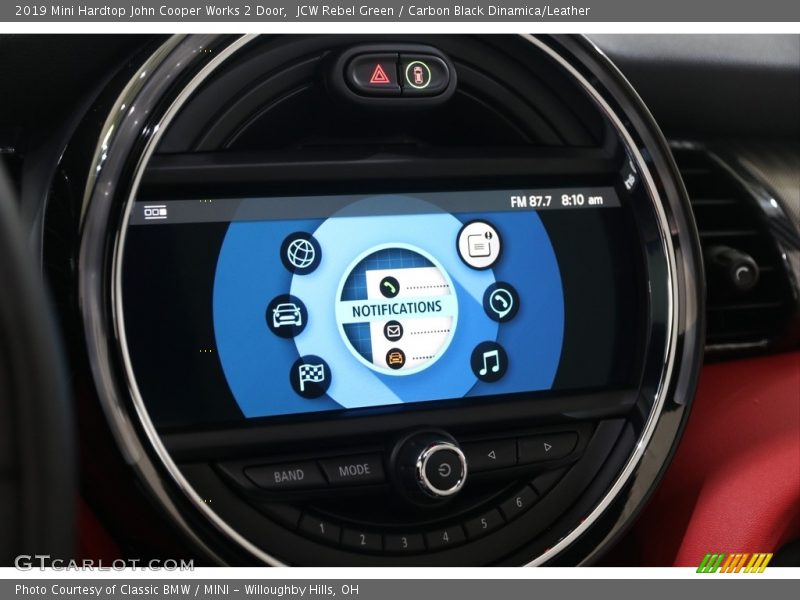Click the 8:10 am clock
The image size is (800, 600).
tap(582, 200)
